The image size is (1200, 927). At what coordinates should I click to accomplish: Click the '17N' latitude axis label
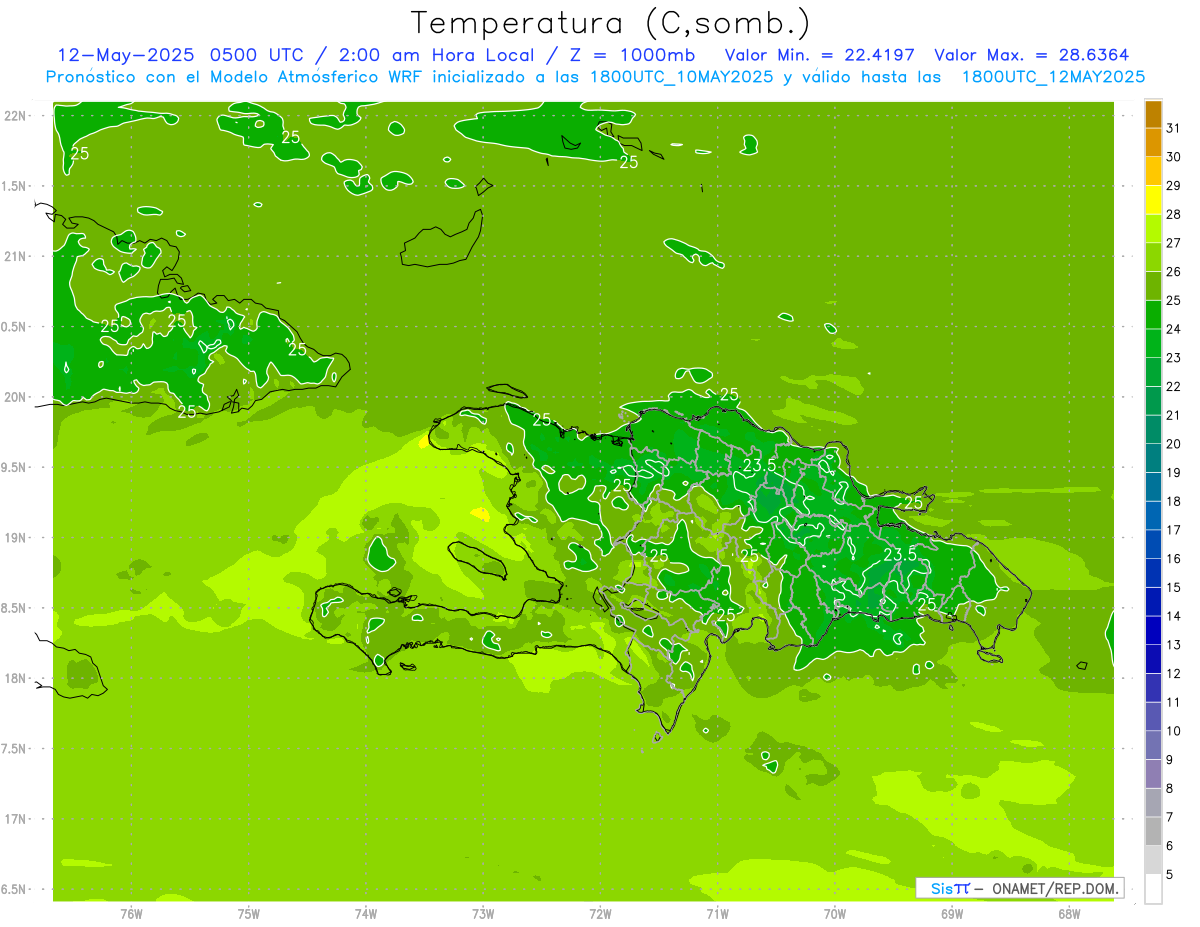coord(14,819)
